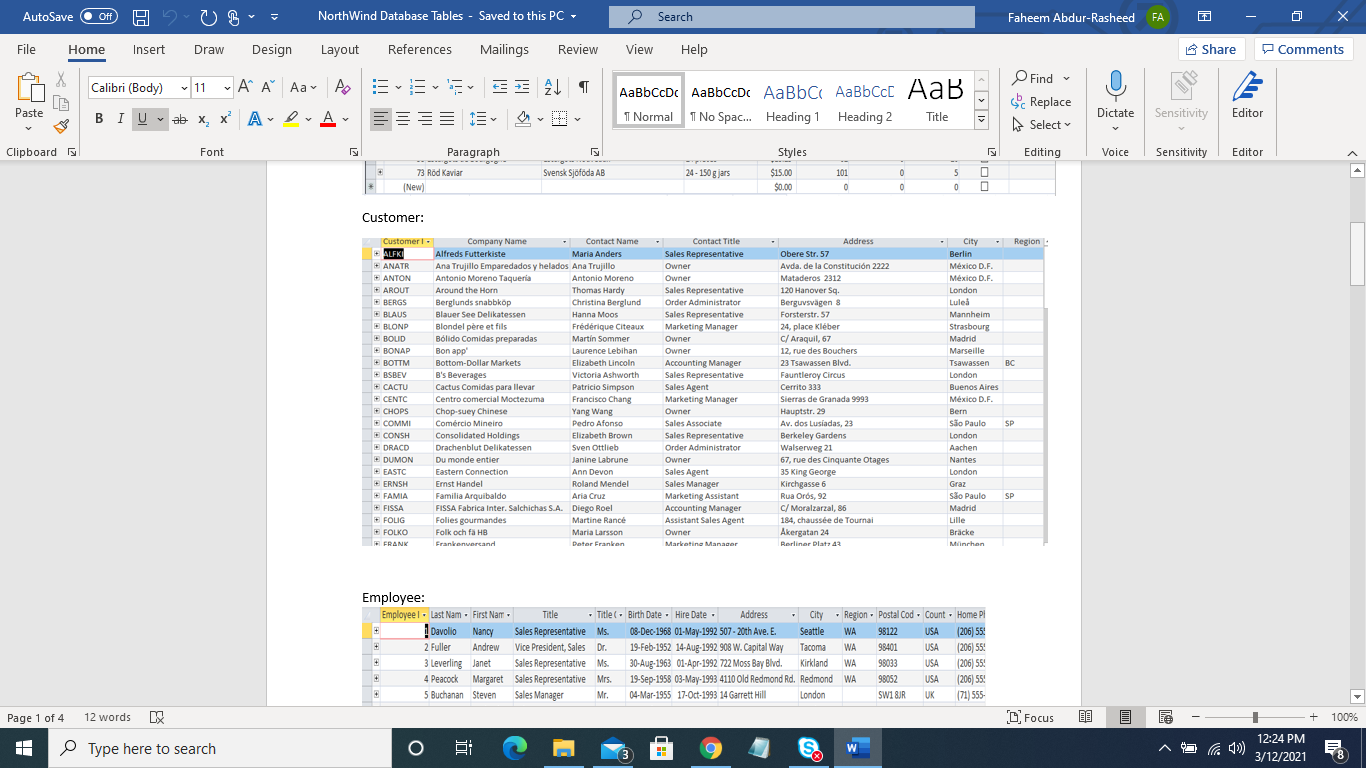The height and width of the screenshot is (768, 1366).
Task: Justify the paragraph text
Action: coord(447,119)
